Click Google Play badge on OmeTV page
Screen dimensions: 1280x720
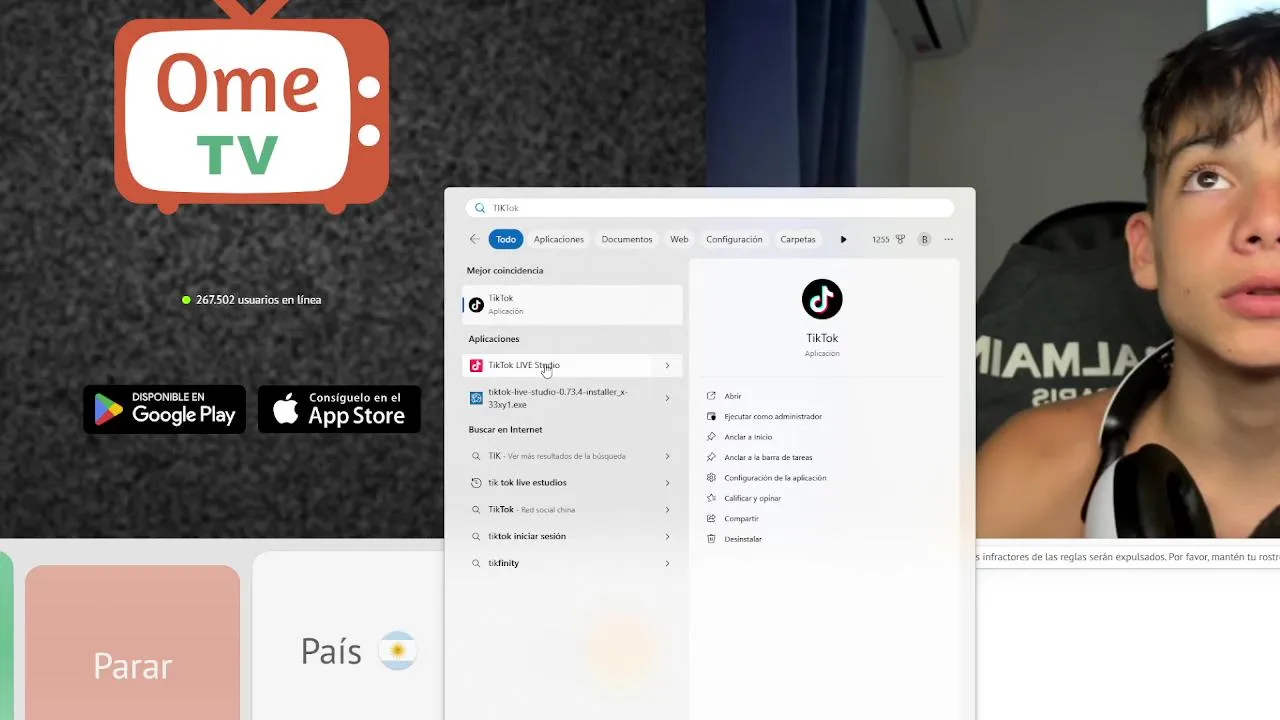click(x=164, y=409)
